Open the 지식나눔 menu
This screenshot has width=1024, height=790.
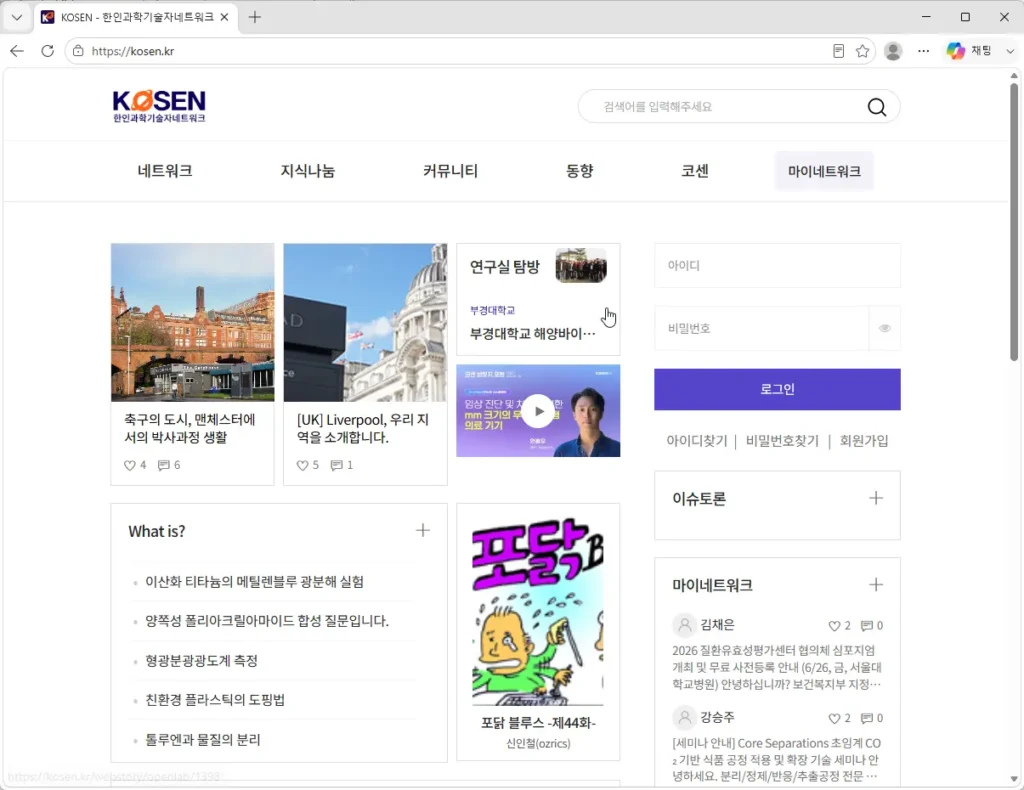coord(308,171)
